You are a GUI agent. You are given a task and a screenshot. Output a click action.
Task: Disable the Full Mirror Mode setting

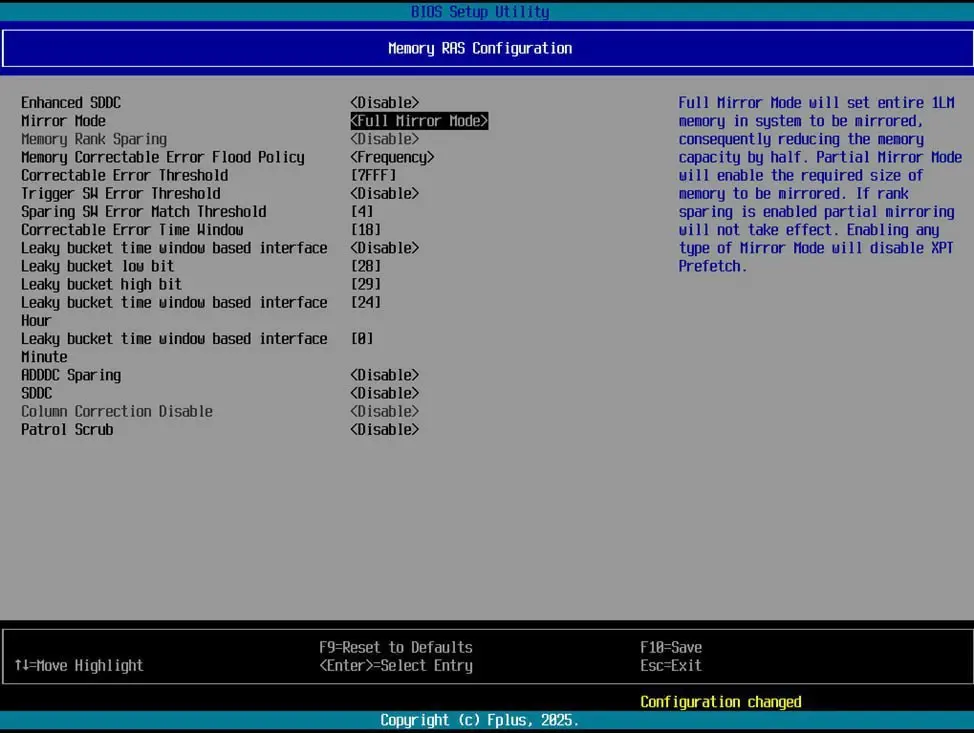pyautogui.click(x=418, y=120)
